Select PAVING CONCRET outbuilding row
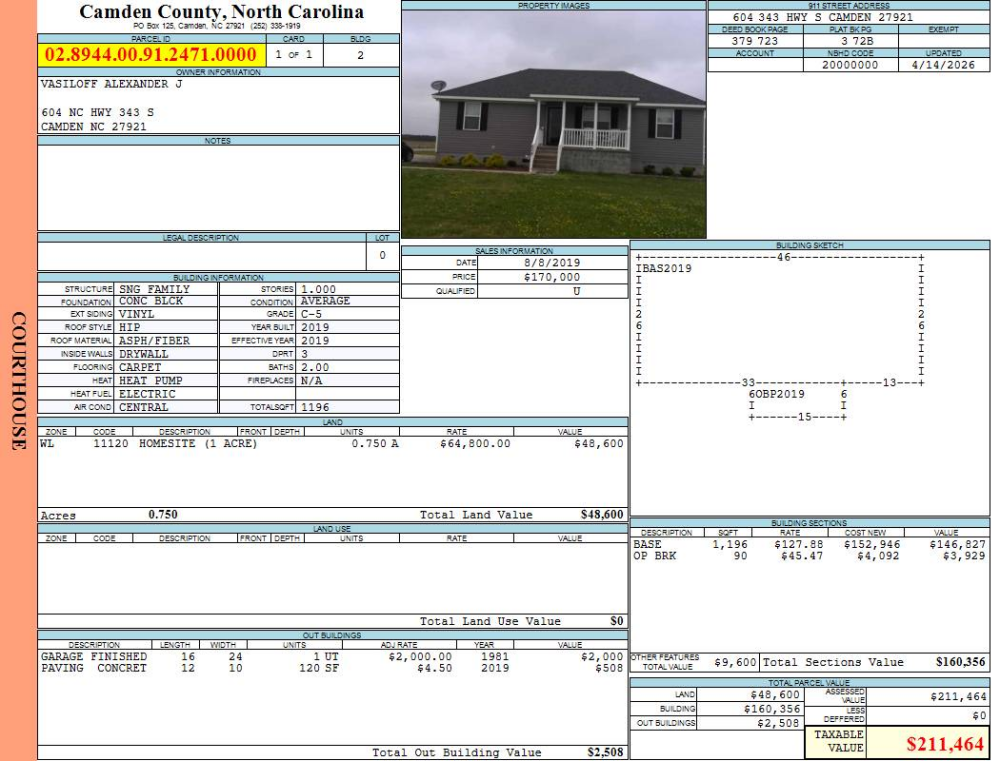 pos(332,669)
